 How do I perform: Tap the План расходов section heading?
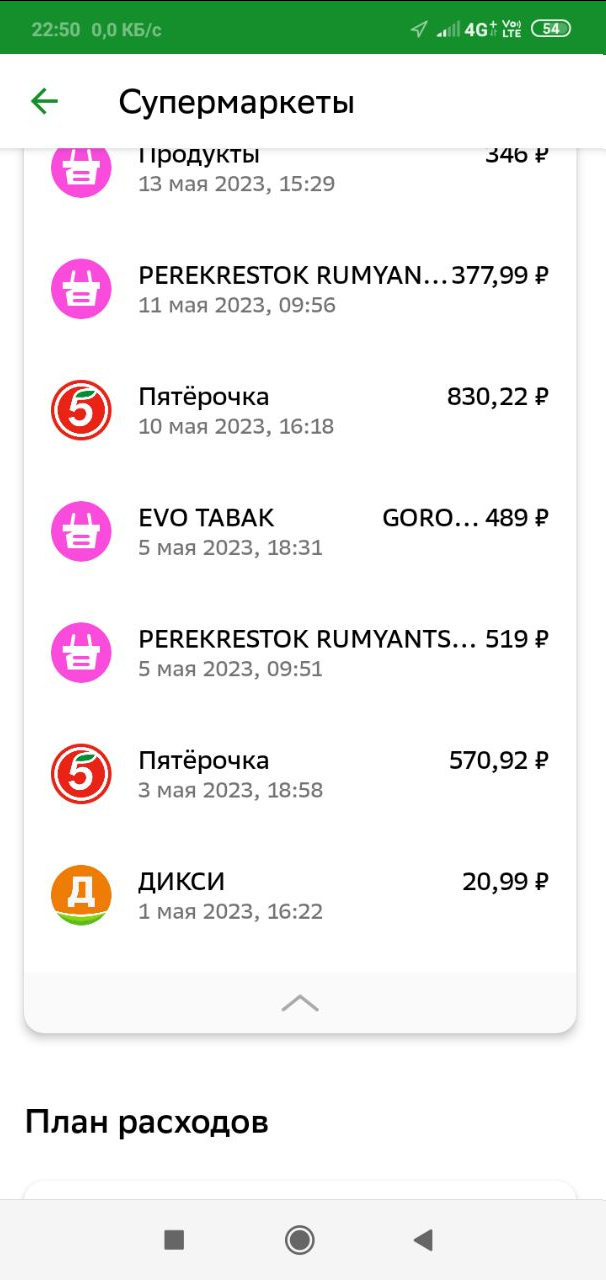click(x=147, y=1122)
